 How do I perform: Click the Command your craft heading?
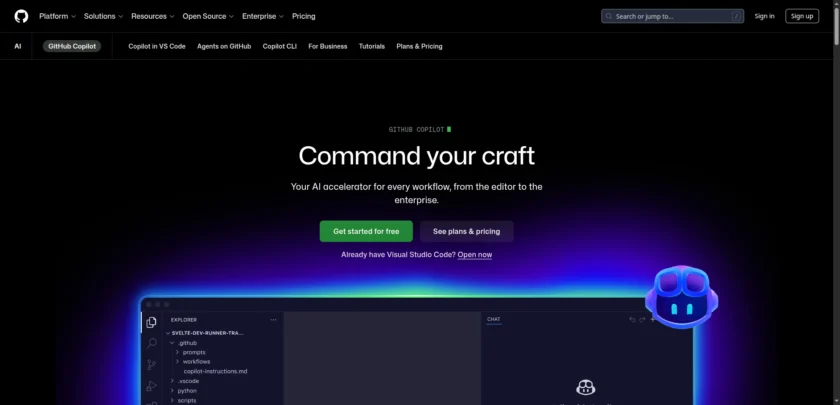click(417, 156)
